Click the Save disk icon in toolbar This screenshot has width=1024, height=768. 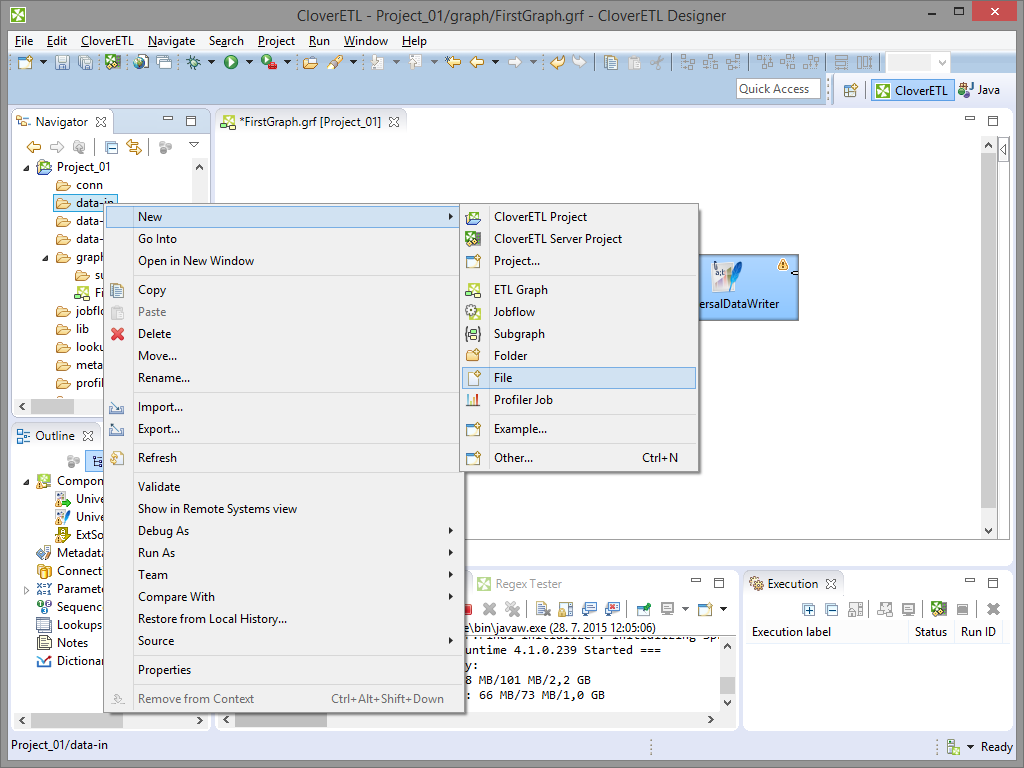[x=62, y=62]
